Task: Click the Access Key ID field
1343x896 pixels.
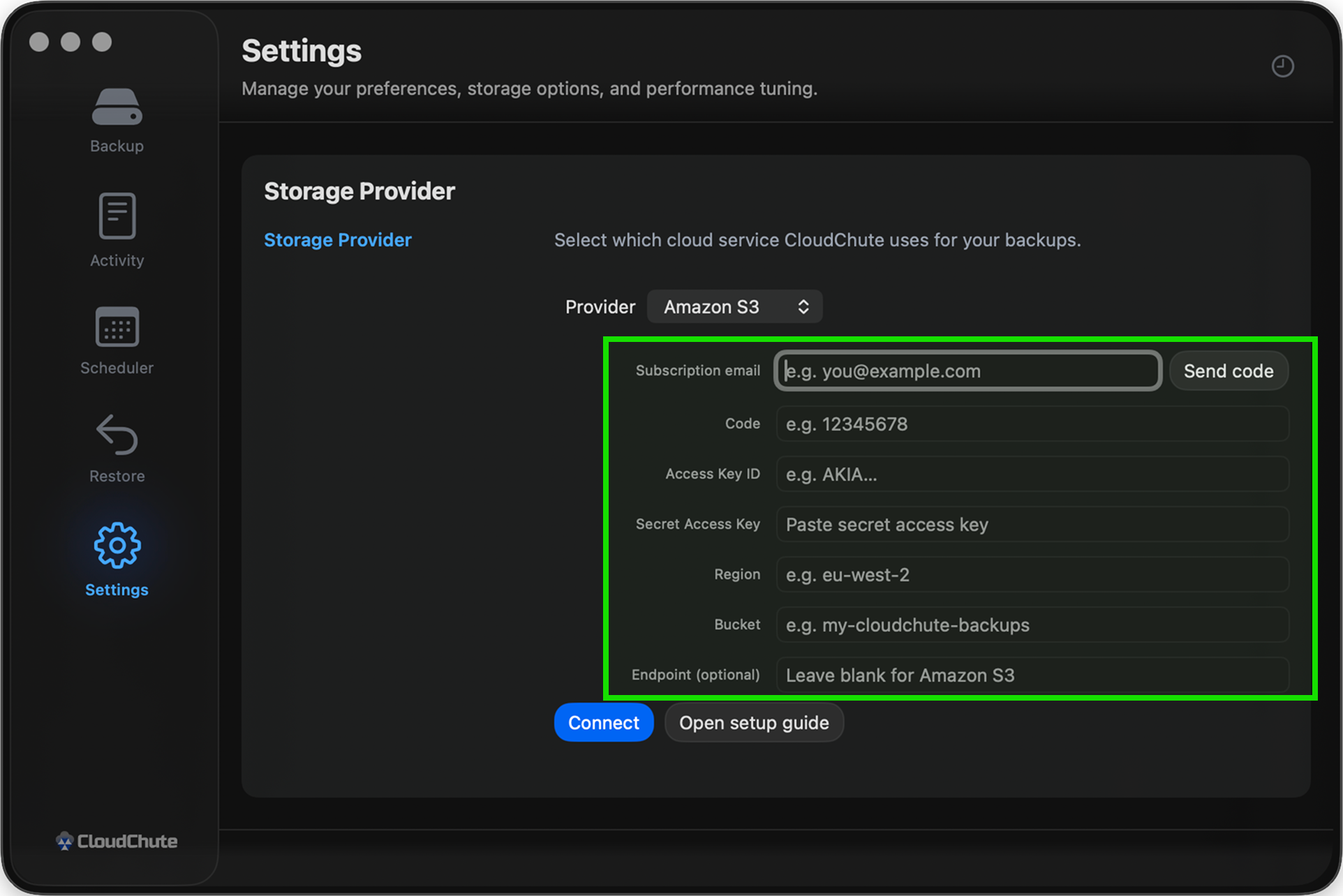Action: pyautogui.click(x=1032, y=475)
